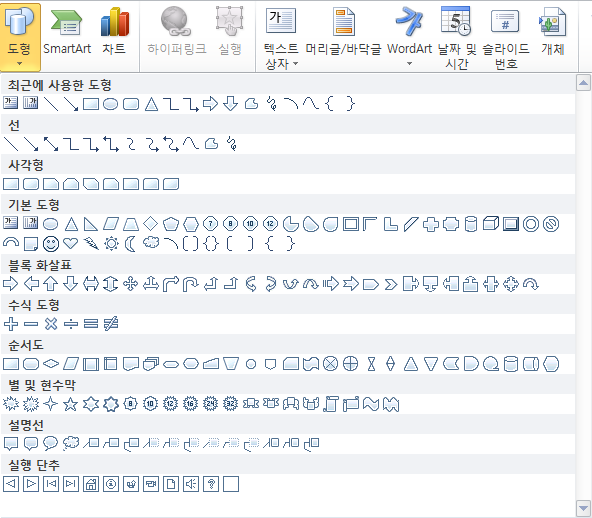Click the scrollbar down arrow in shapes list

583,508
